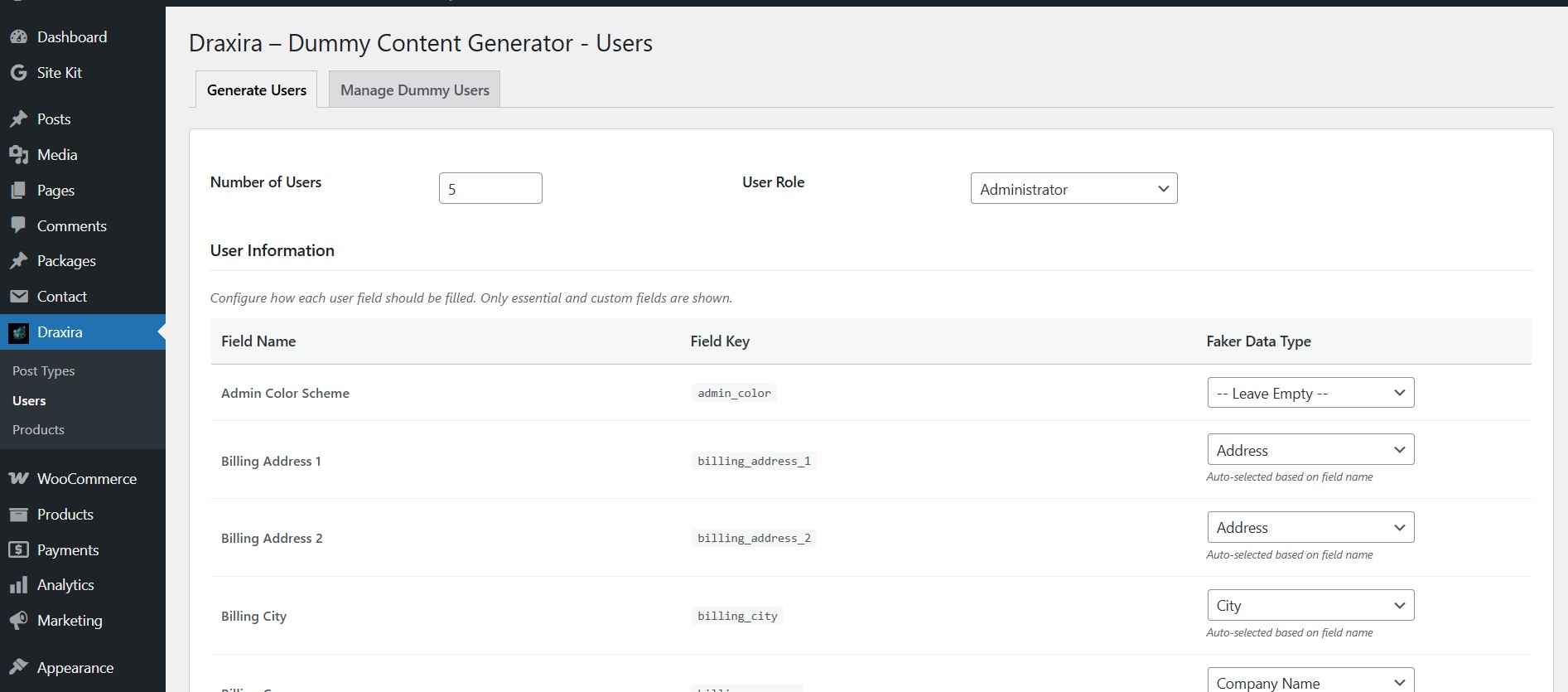This screenshot has height=692, width=1568.
Task: Open the Company Name faker type dropdown
Action: click(1310, 680)
